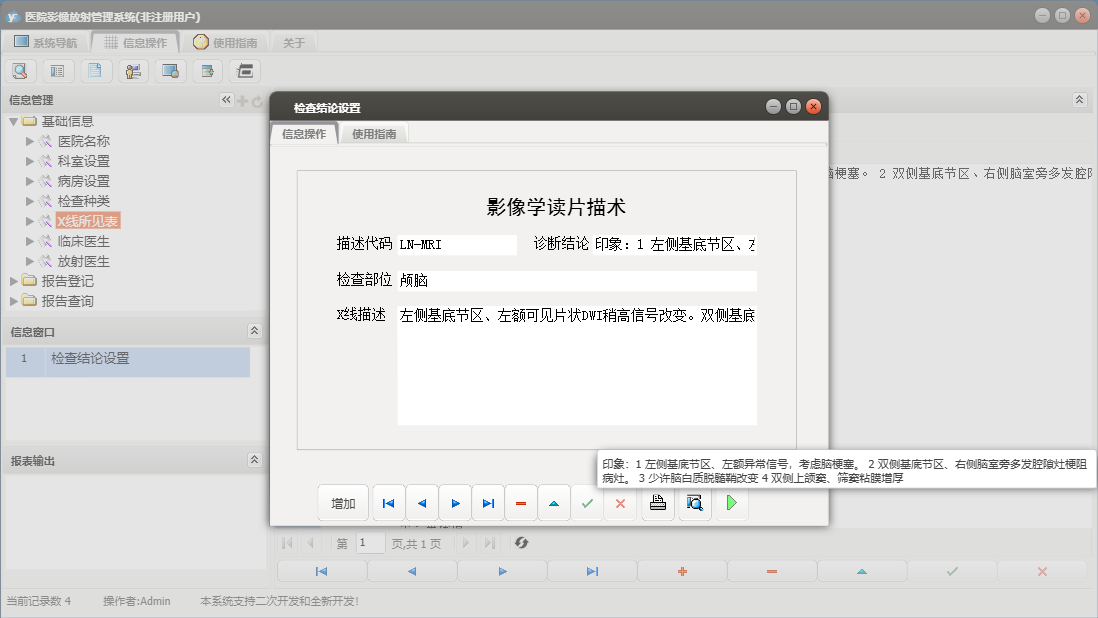
Task: Confirm changes with the green check icon
Action: pos(587,503)
